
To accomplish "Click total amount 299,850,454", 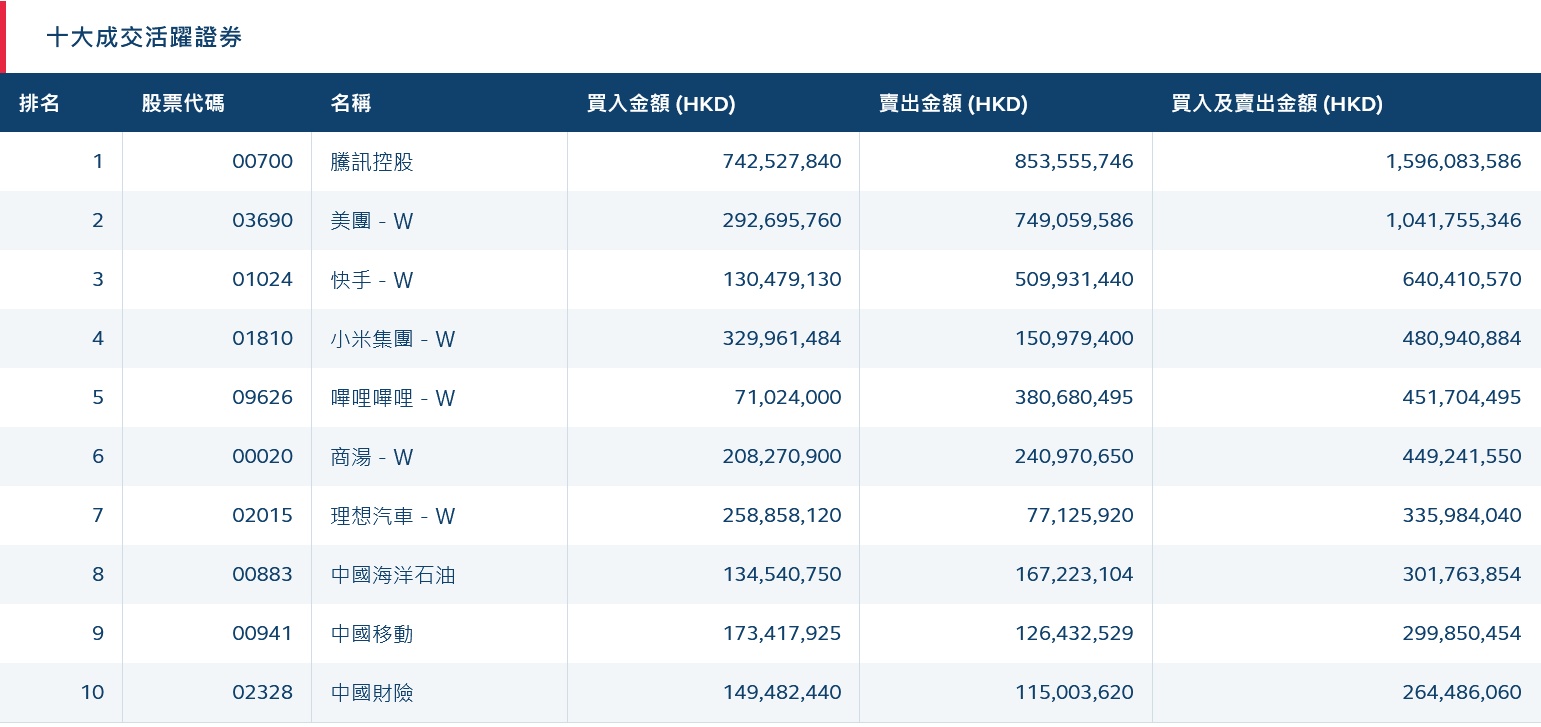I will click(1462, 634).
